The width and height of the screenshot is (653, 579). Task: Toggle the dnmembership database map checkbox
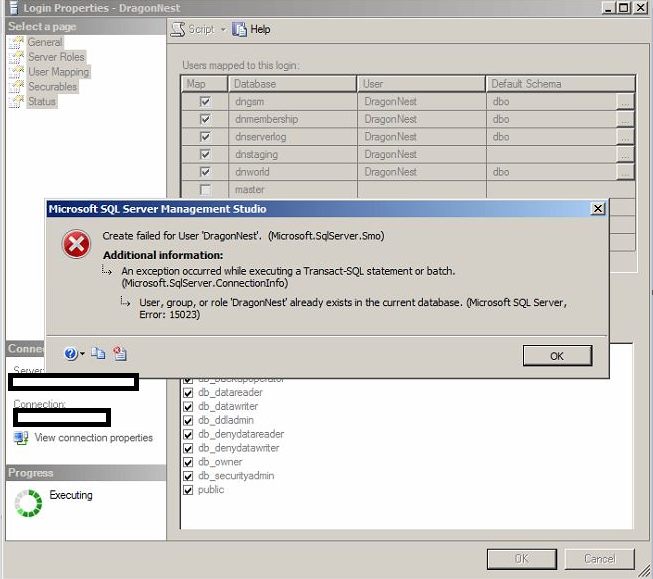[205, 119]
